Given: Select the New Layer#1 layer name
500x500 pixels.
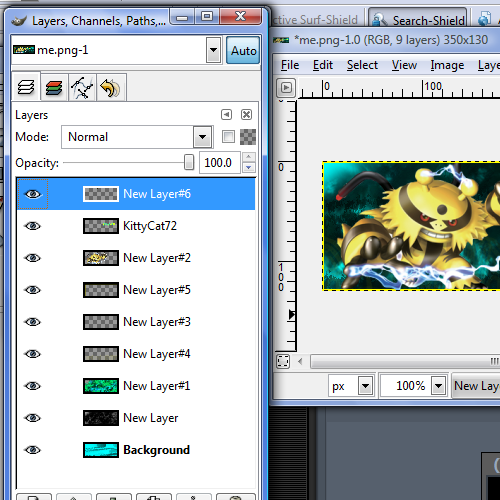Looking at the screenshot, I should point(157,386).
